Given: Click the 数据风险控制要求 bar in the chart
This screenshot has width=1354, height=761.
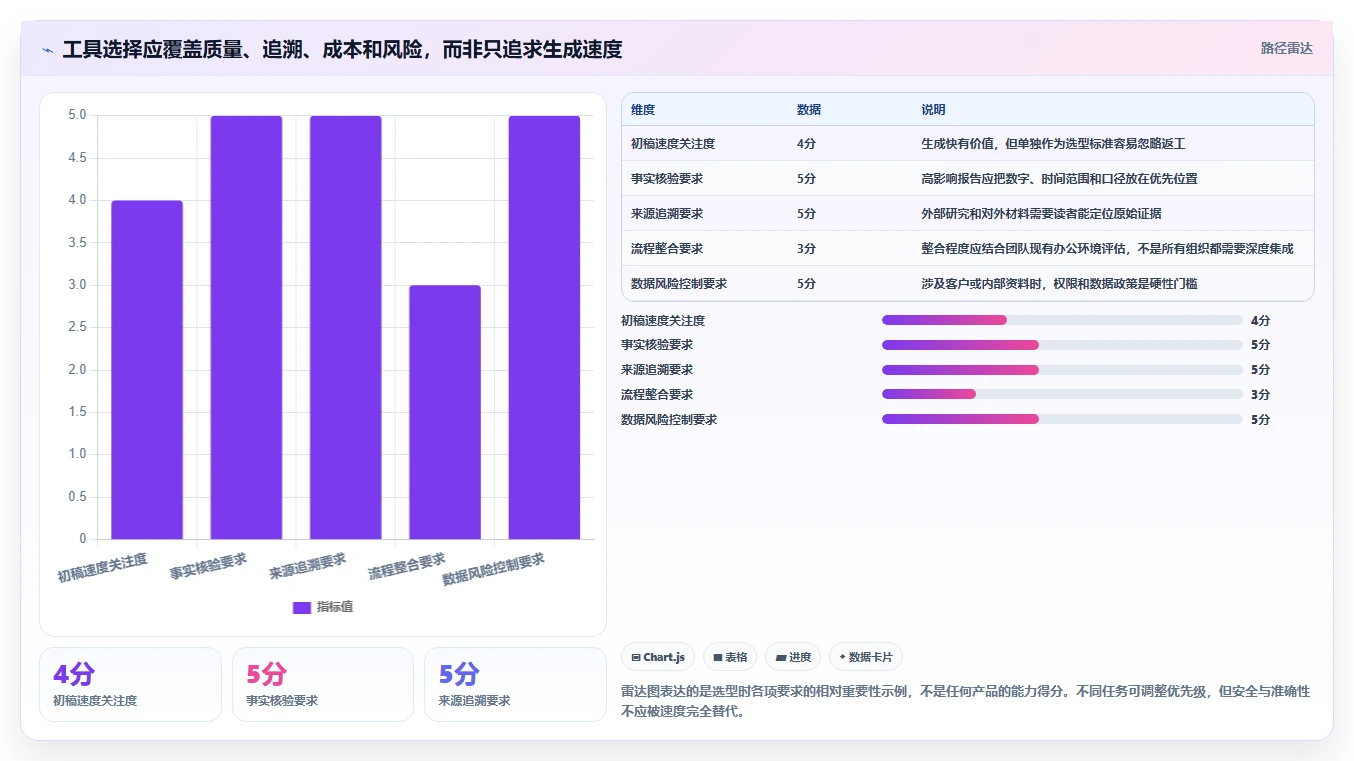Looking at the screenshot, I should pos(544,327).
